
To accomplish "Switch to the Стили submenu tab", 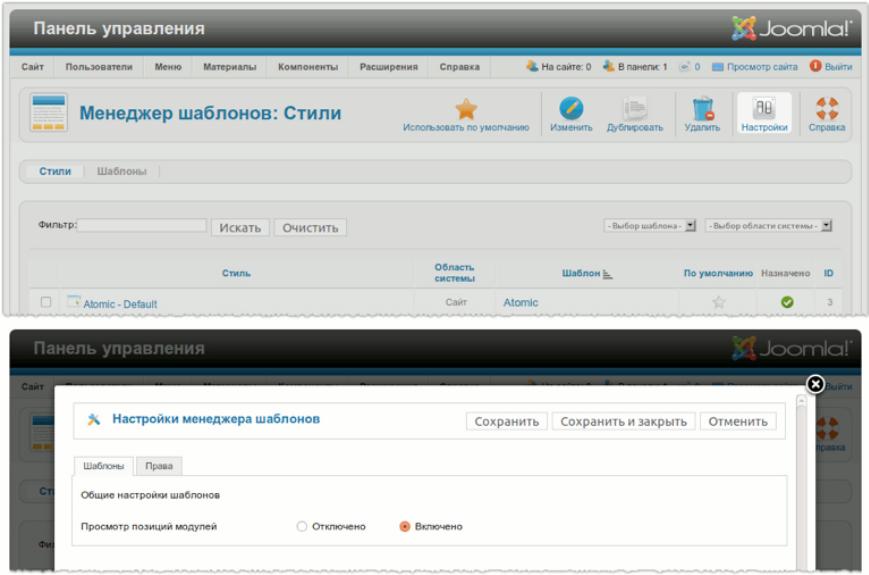I will coord(55,171).
